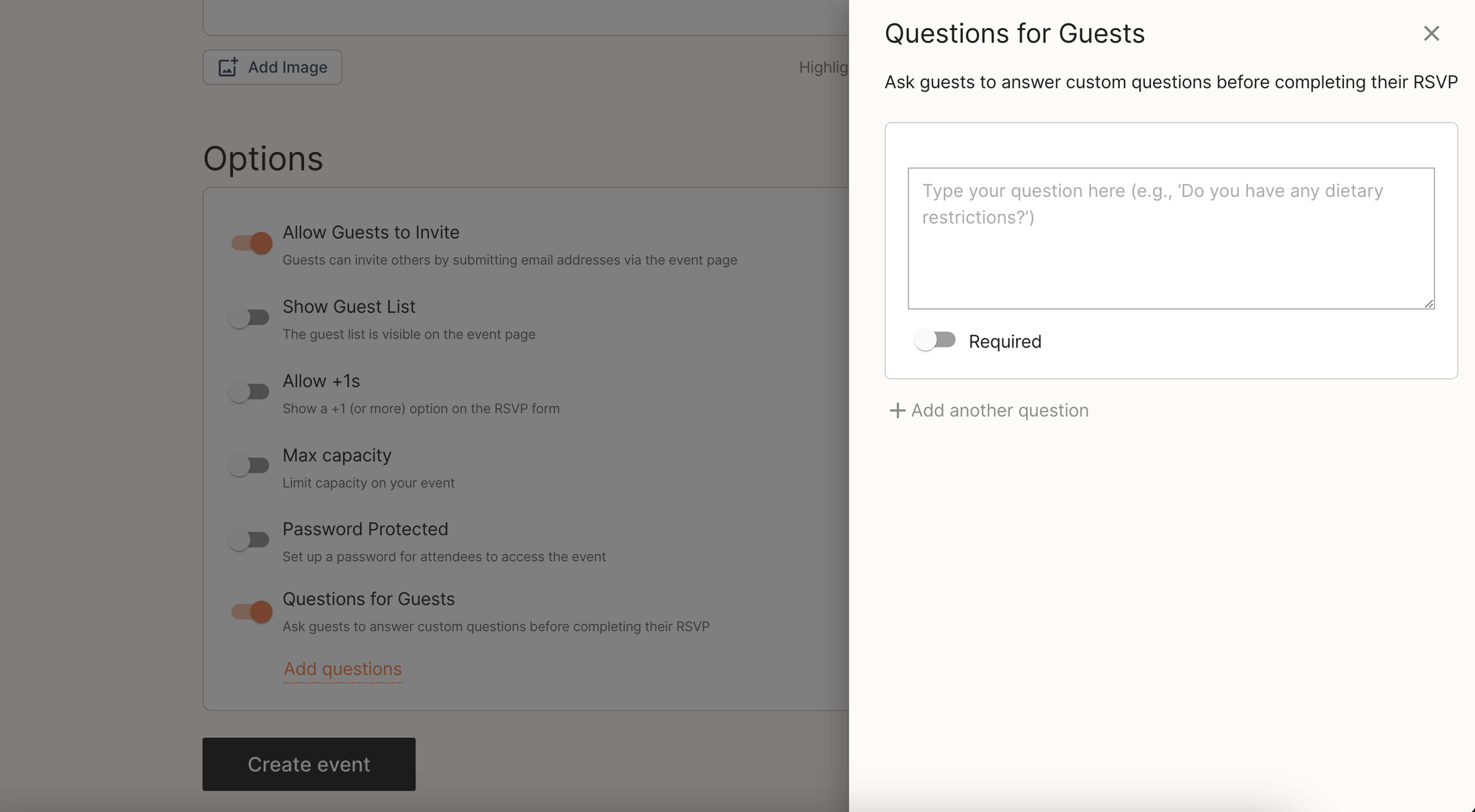Close the Questions for Guests panel
Screen dimensions: 1475x812
tap(1431, 34)
